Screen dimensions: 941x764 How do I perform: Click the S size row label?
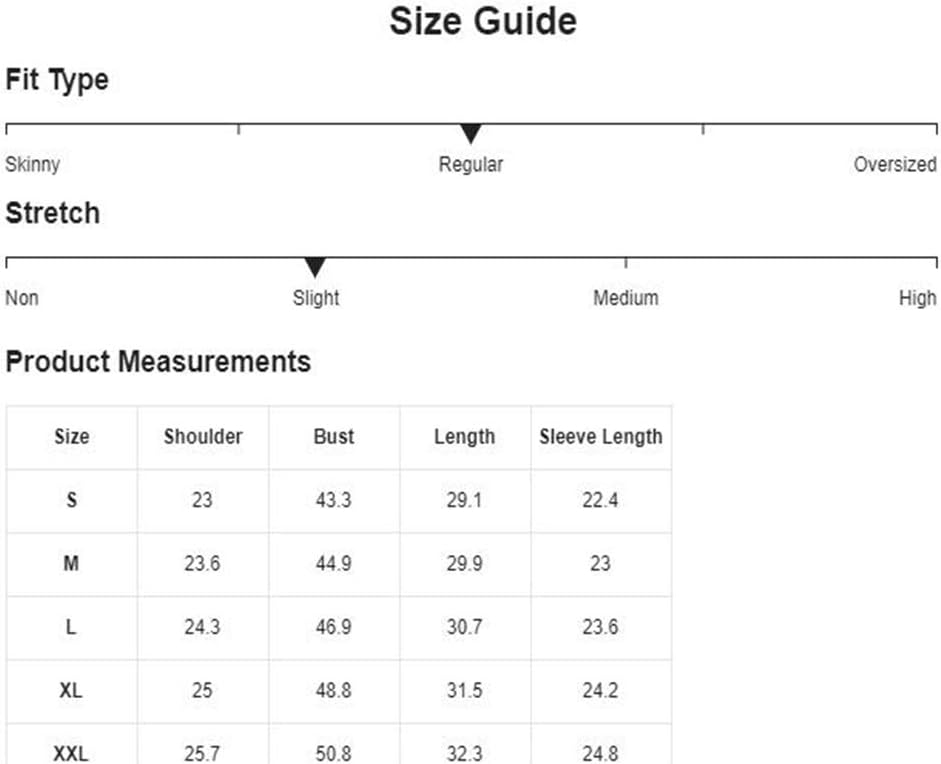click(x=71, y=500)
